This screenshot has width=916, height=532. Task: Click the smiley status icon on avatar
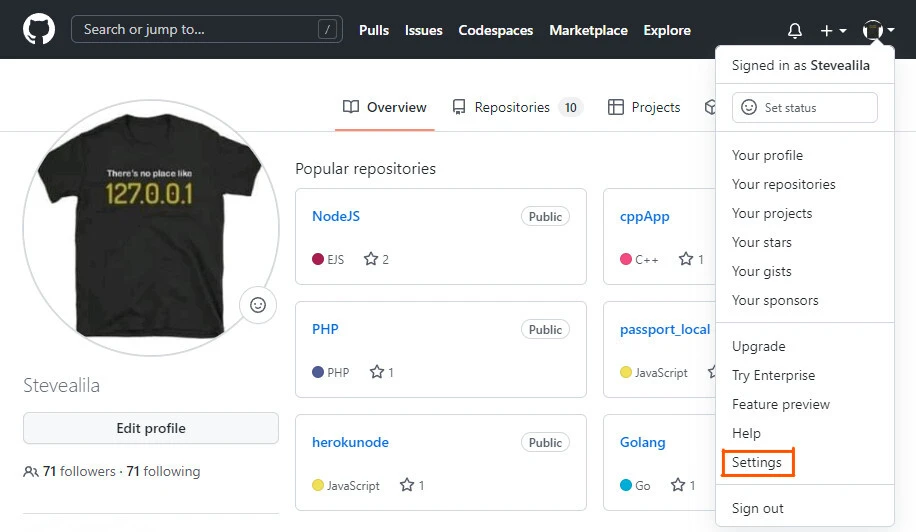[x=258, y=305]
